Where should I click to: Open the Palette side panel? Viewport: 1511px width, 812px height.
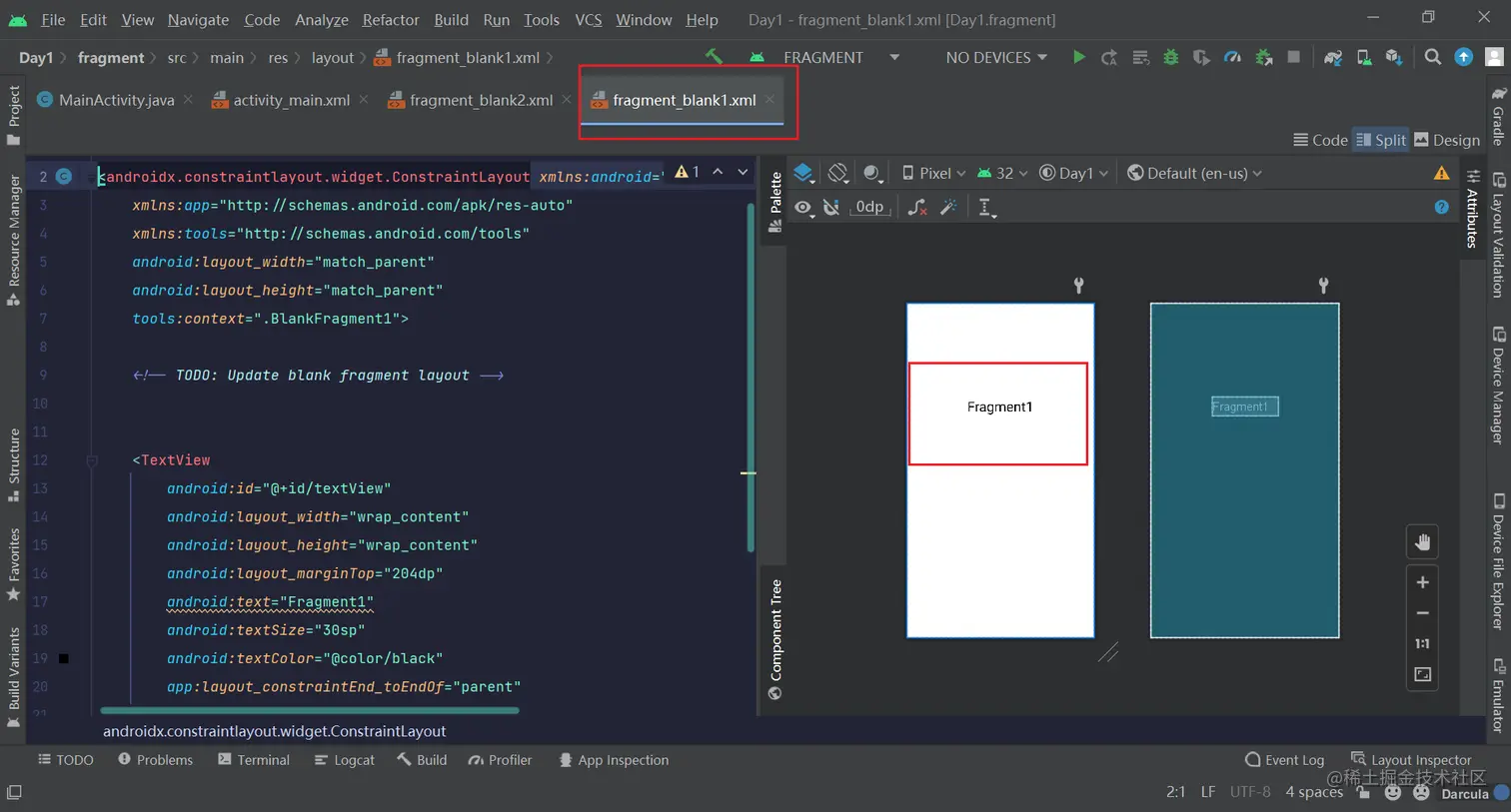[775, 201]
